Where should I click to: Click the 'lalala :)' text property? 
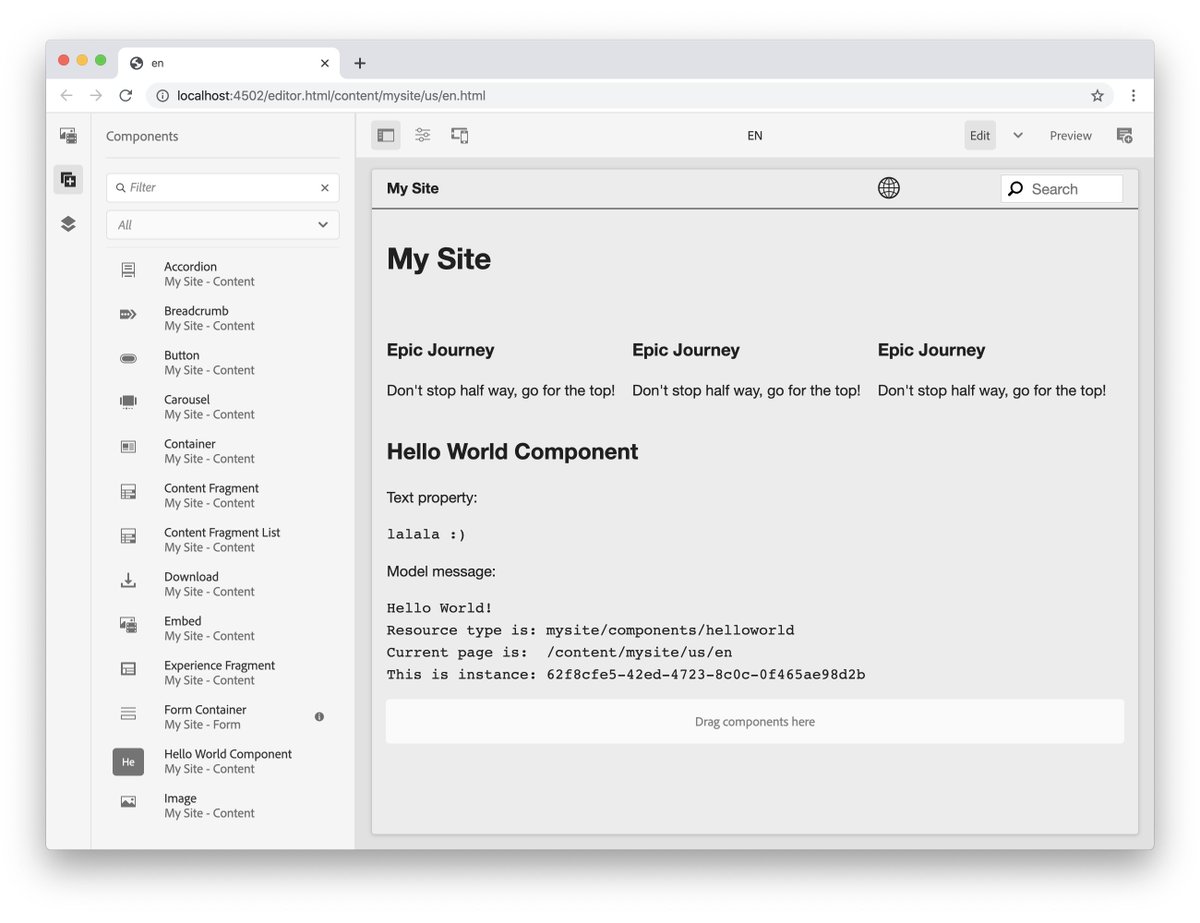(x=426, y=534)
